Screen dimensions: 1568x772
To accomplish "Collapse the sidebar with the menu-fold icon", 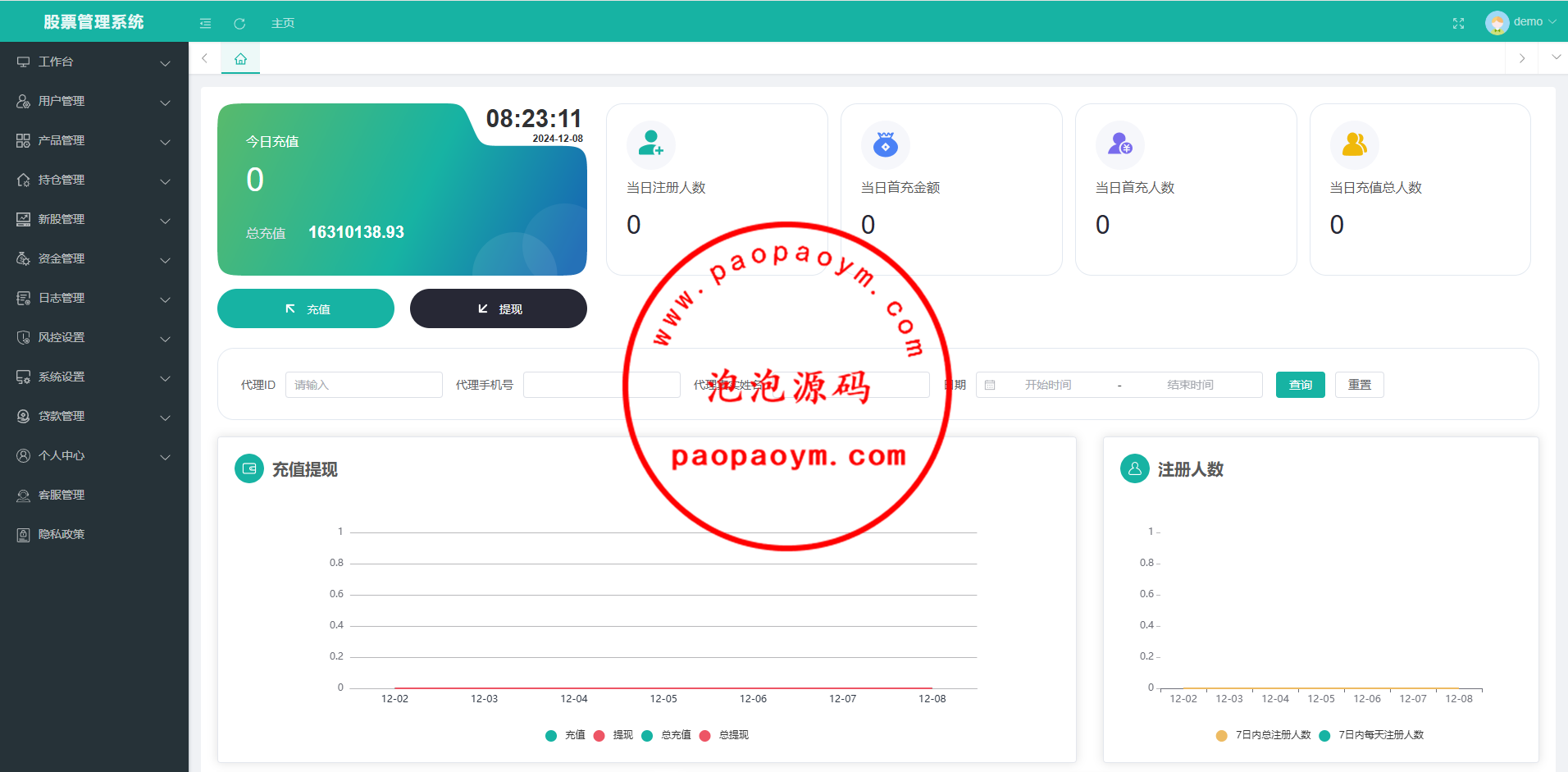I will coord(205,23).
